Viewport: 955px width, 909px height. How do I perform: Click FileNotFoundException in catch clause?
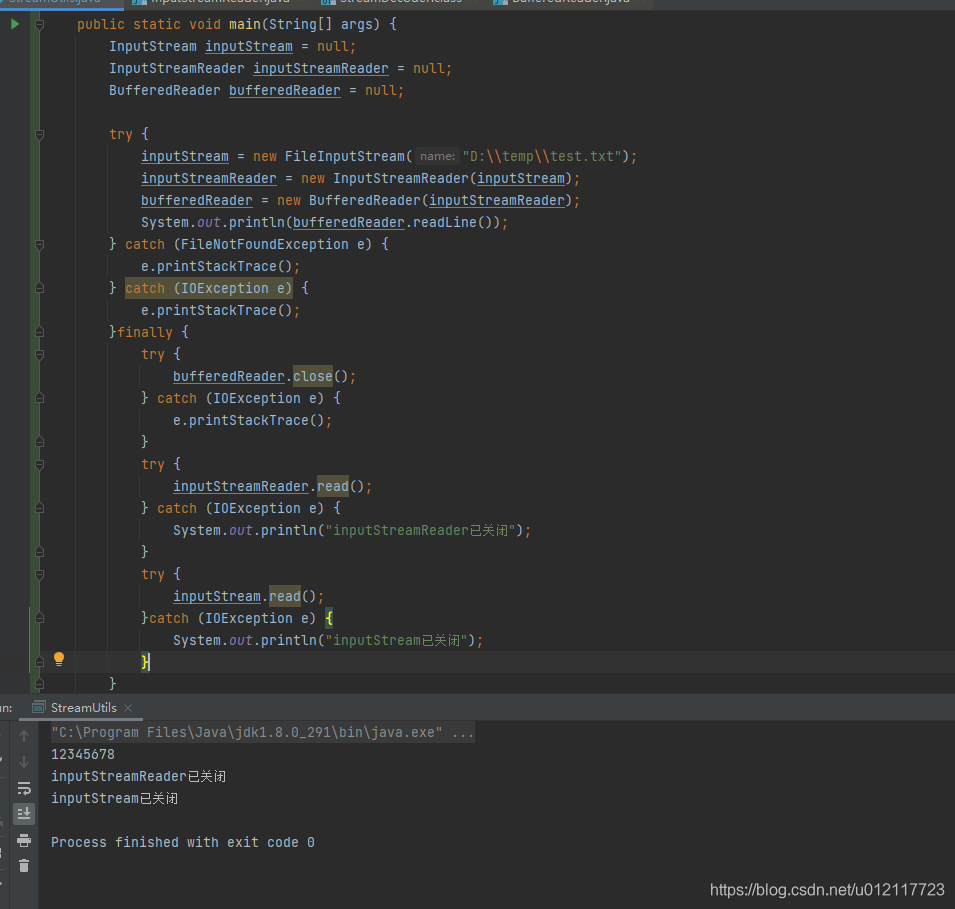[265, 244]
